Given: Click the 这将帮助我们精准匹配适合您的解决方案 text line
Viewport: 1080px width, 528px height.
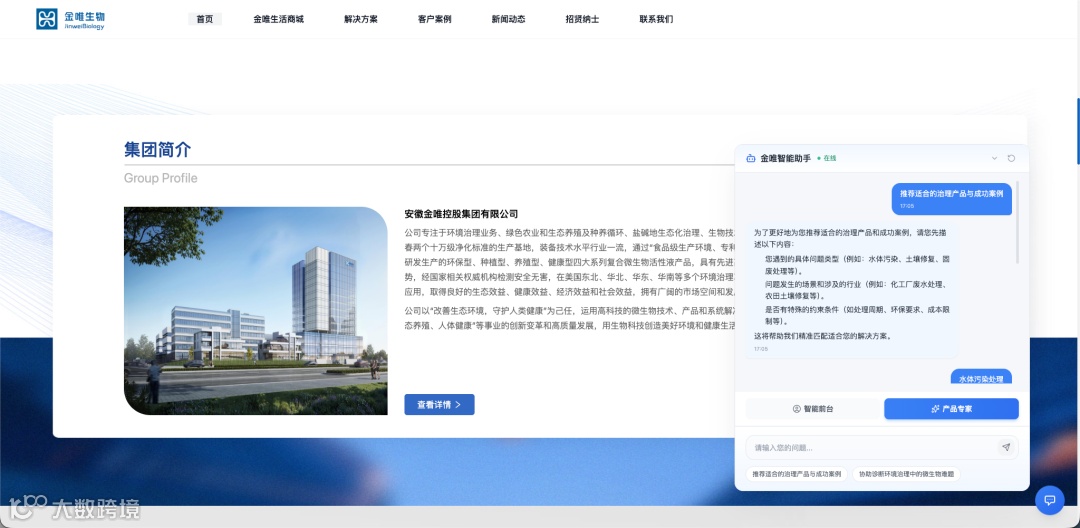Looking at the screenshot, I should pyautogui.click(x=824, y=337).
